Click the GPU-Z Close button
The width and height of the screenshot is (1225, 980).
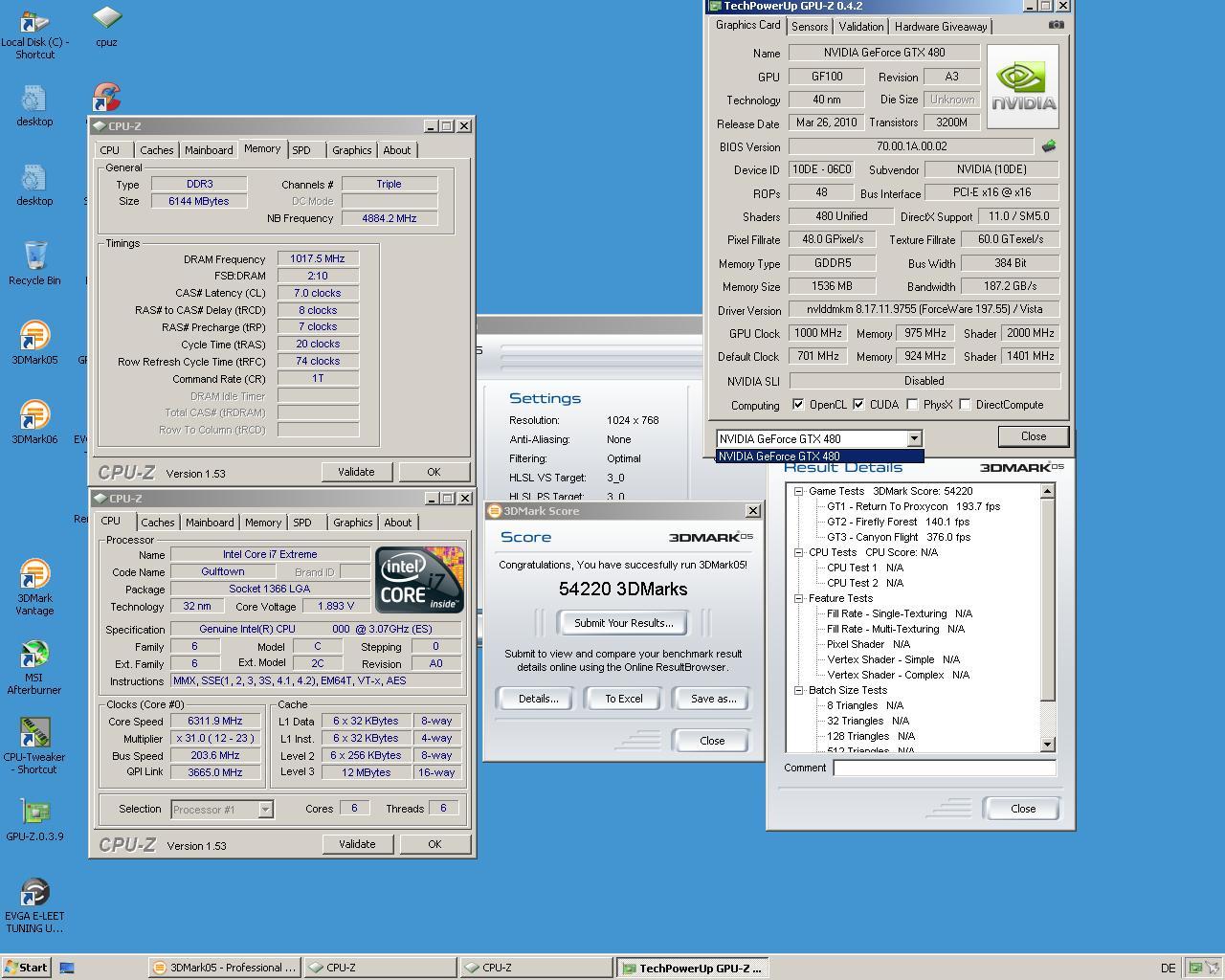tap(1034, 436)
